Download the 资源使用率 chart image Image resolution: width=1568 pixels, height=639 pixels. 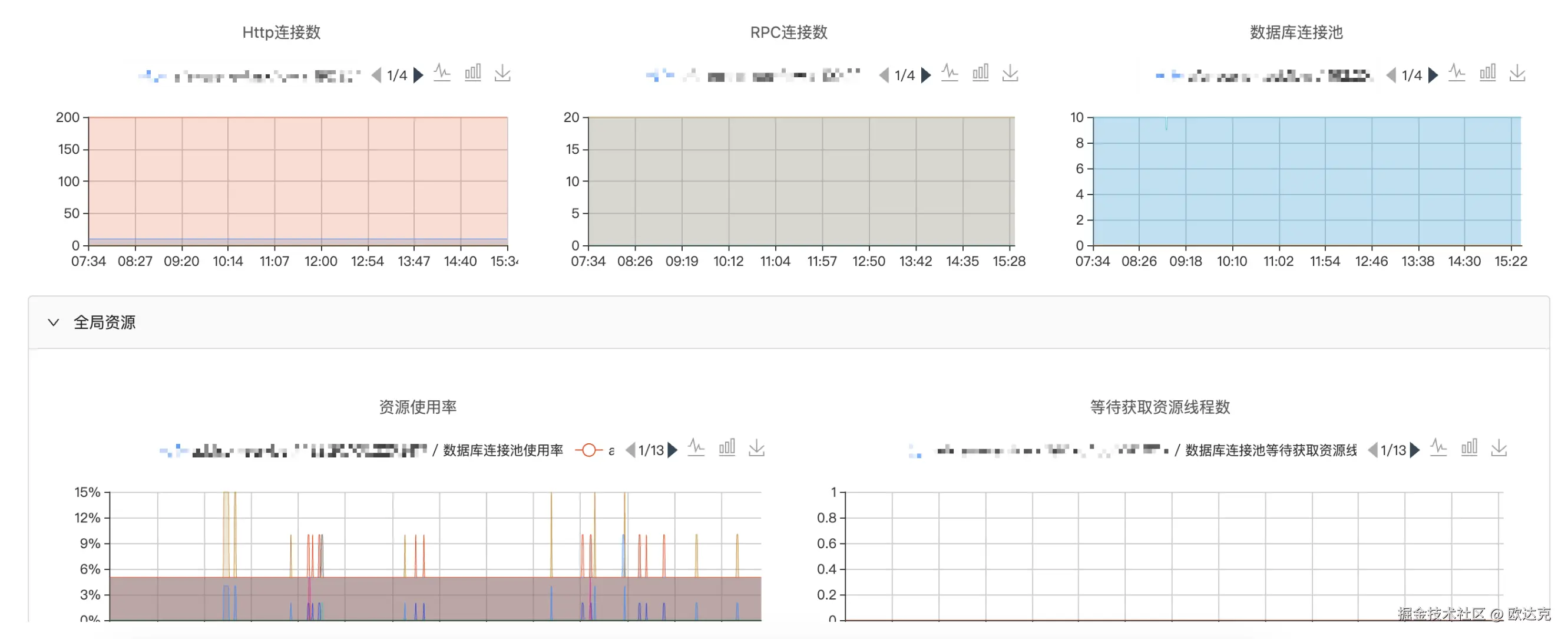(756, 449)
